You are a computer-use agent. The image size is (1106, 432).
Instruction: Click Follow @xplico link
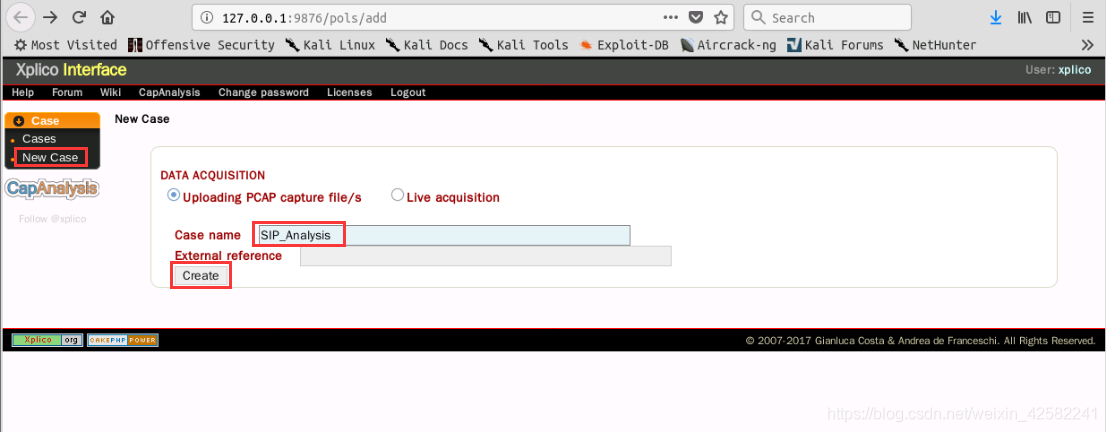click(52, 219)
